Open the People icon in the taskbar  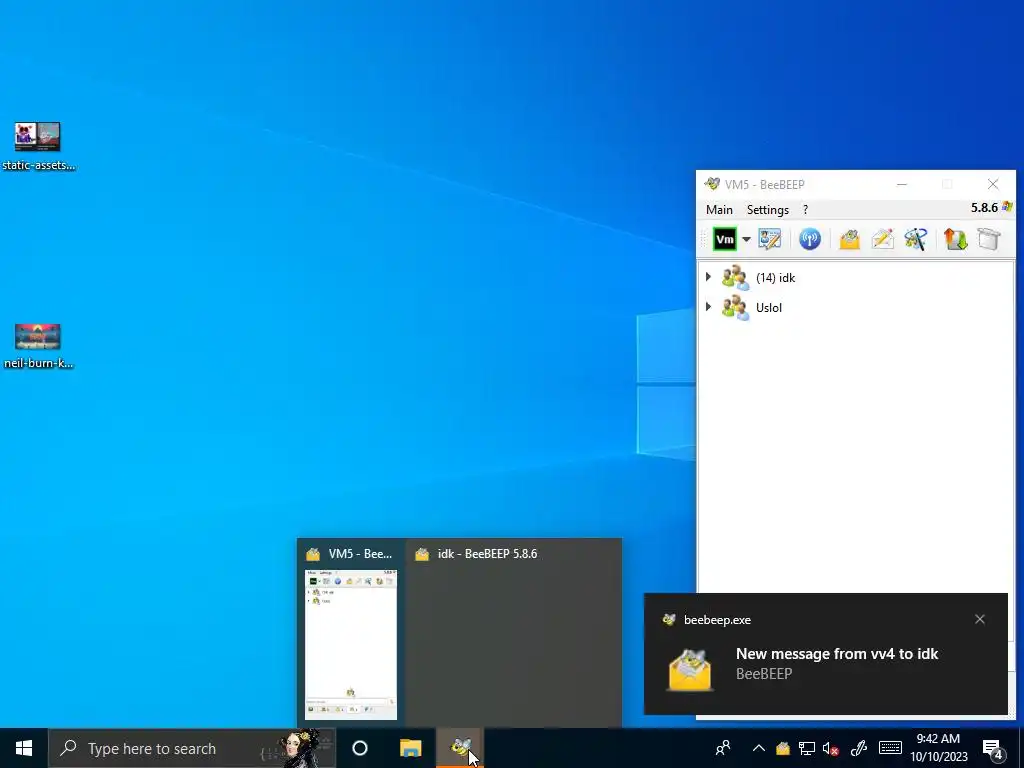[723, 748]
